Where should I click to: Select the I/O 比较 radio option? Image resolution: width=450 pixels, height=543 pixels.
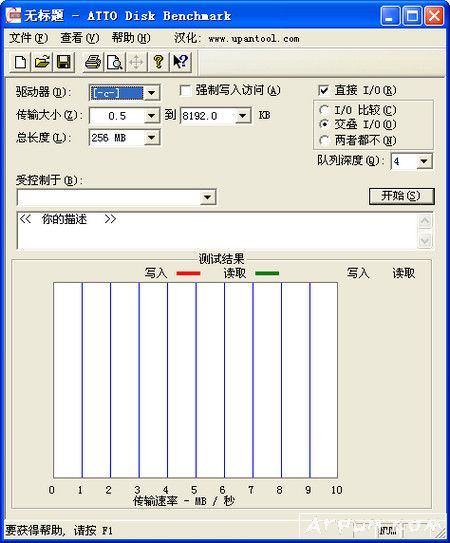coord(324,110)
